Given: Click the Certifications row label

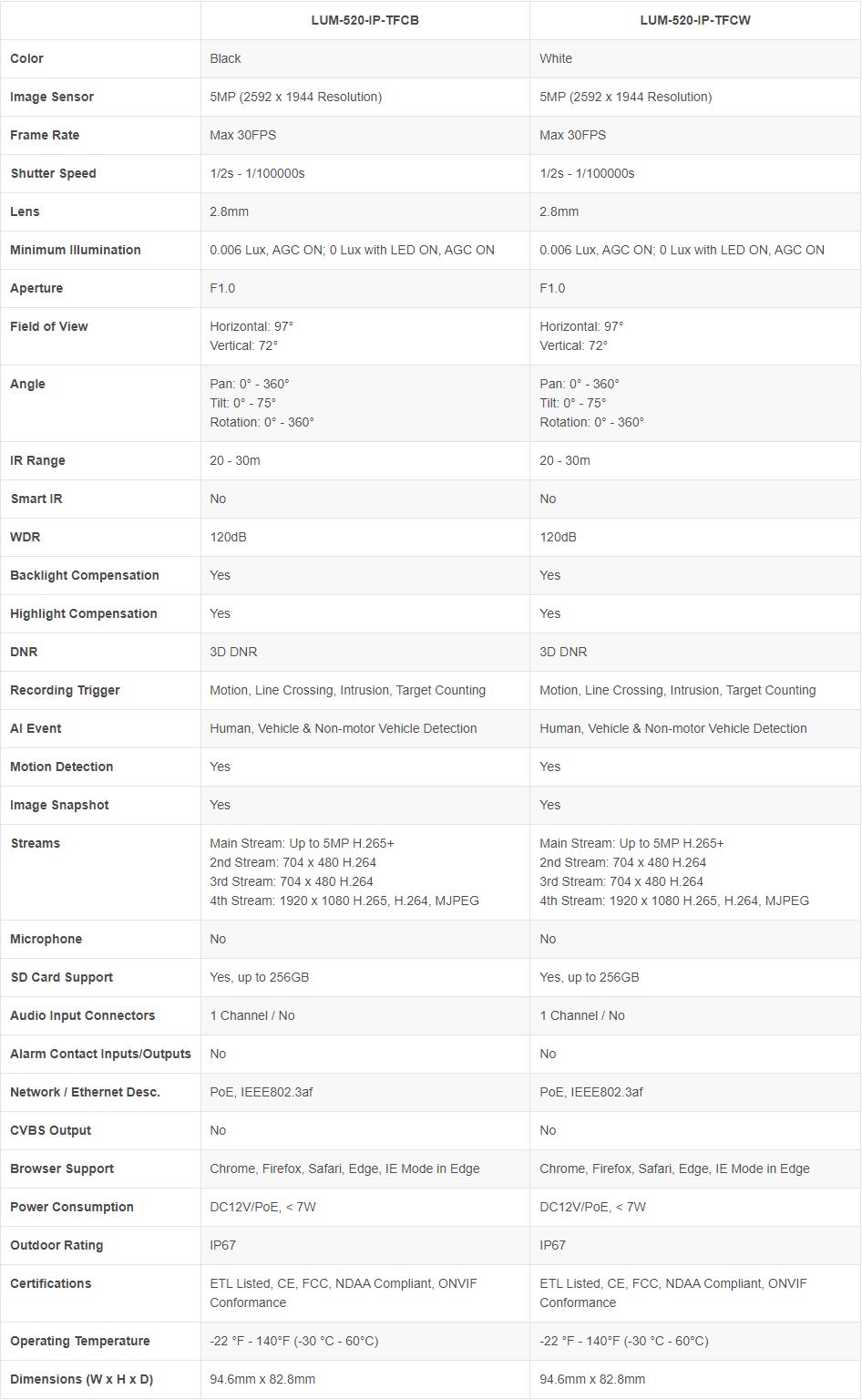Looking at the screenshot, I should [x=51, y=1283].
